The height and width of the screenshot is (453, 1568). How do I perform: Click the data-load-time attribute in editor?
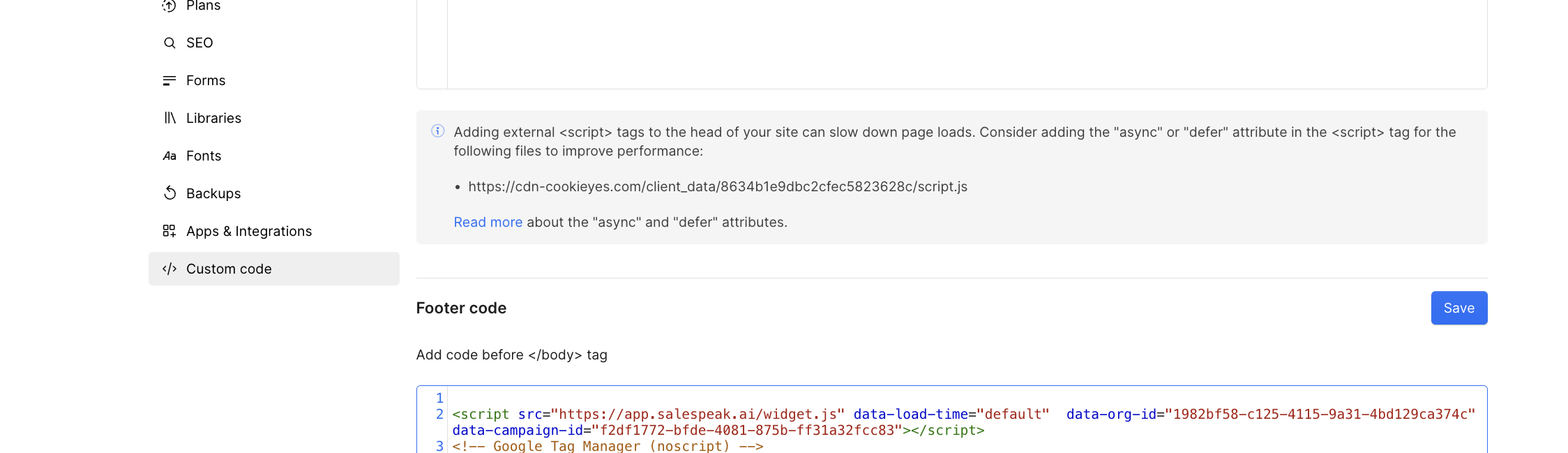click(x=911, y=415)
